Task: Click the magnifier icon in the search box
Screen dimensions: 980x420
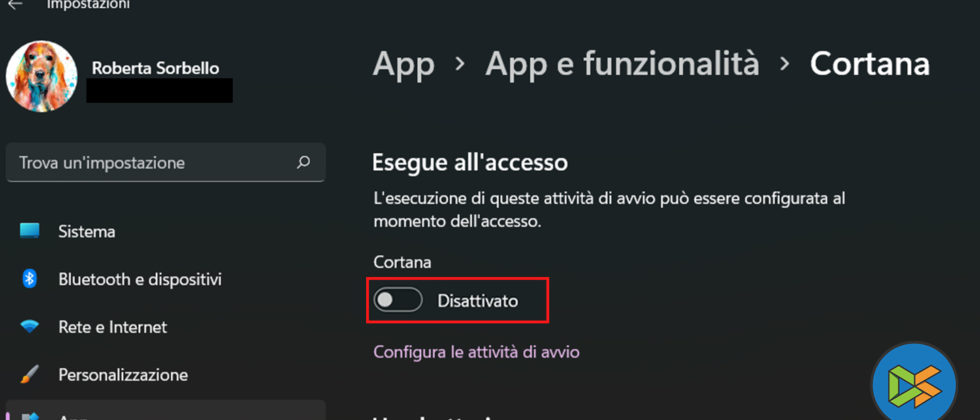Action: point(303,162)
